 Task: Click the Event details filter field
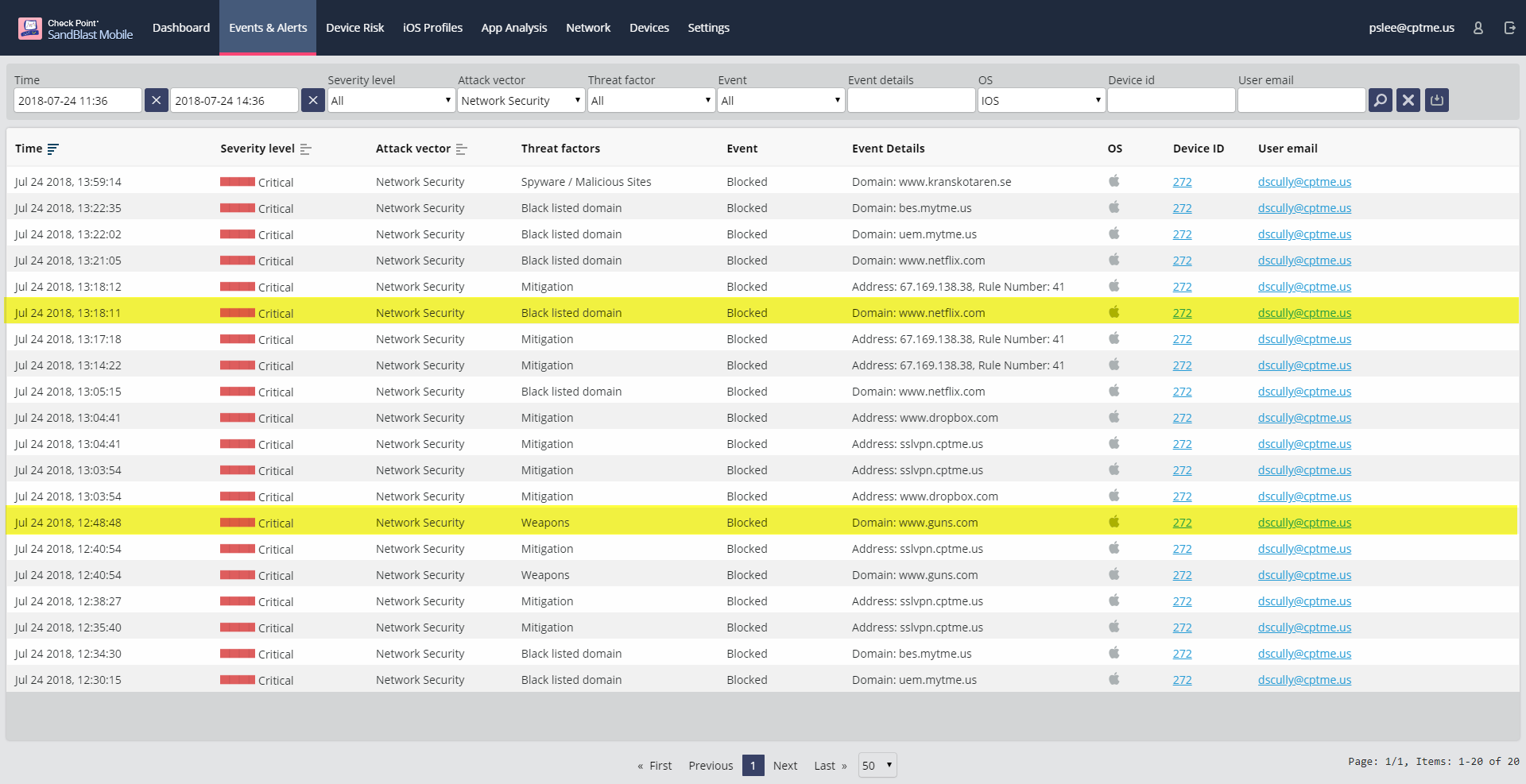point(911,100)
